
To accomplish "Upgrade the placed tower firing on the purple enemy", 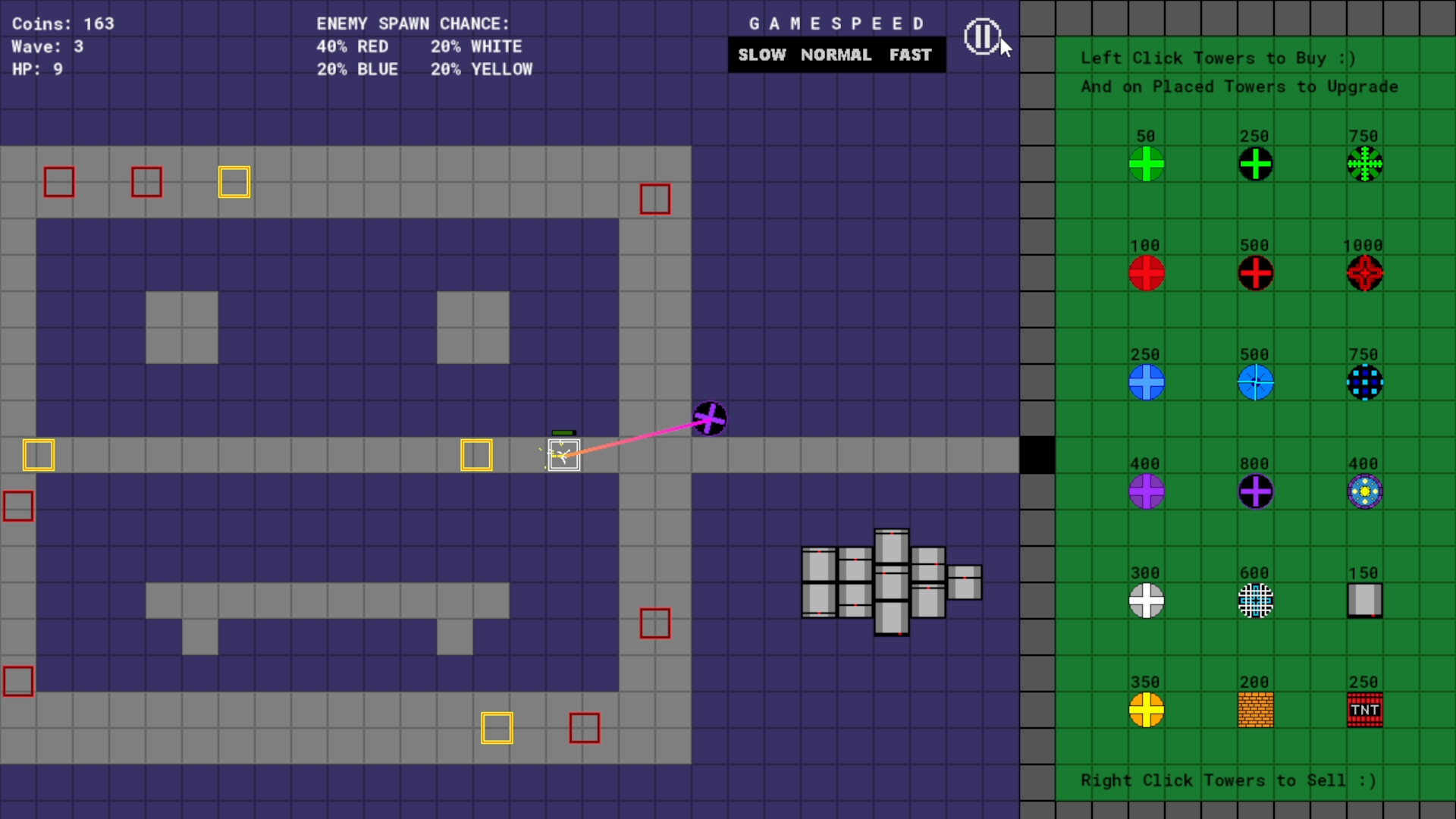I will coord(563,454).
